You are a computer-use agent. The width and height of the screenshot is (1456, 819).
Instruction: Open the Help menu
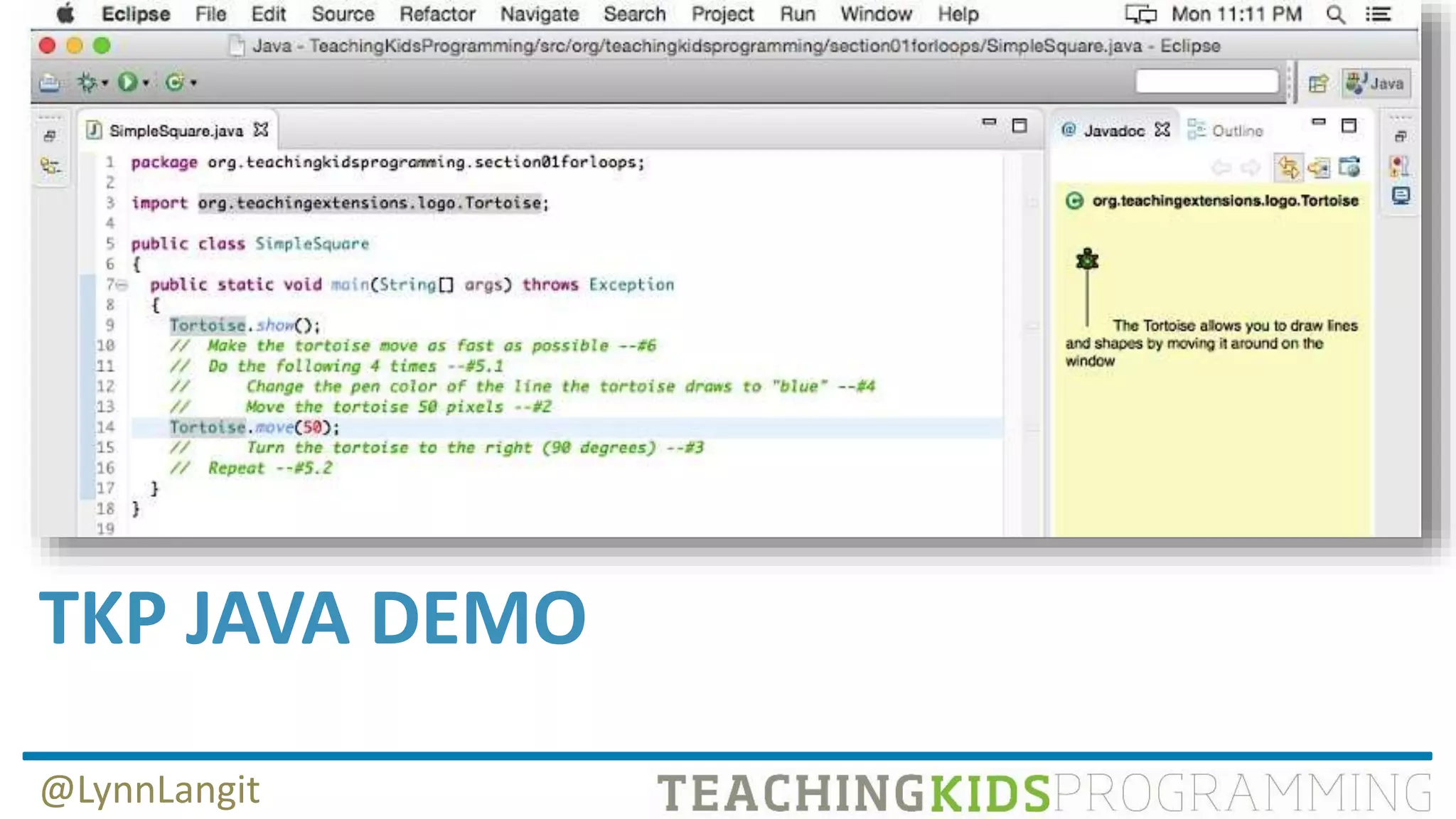tap(958, 14)
